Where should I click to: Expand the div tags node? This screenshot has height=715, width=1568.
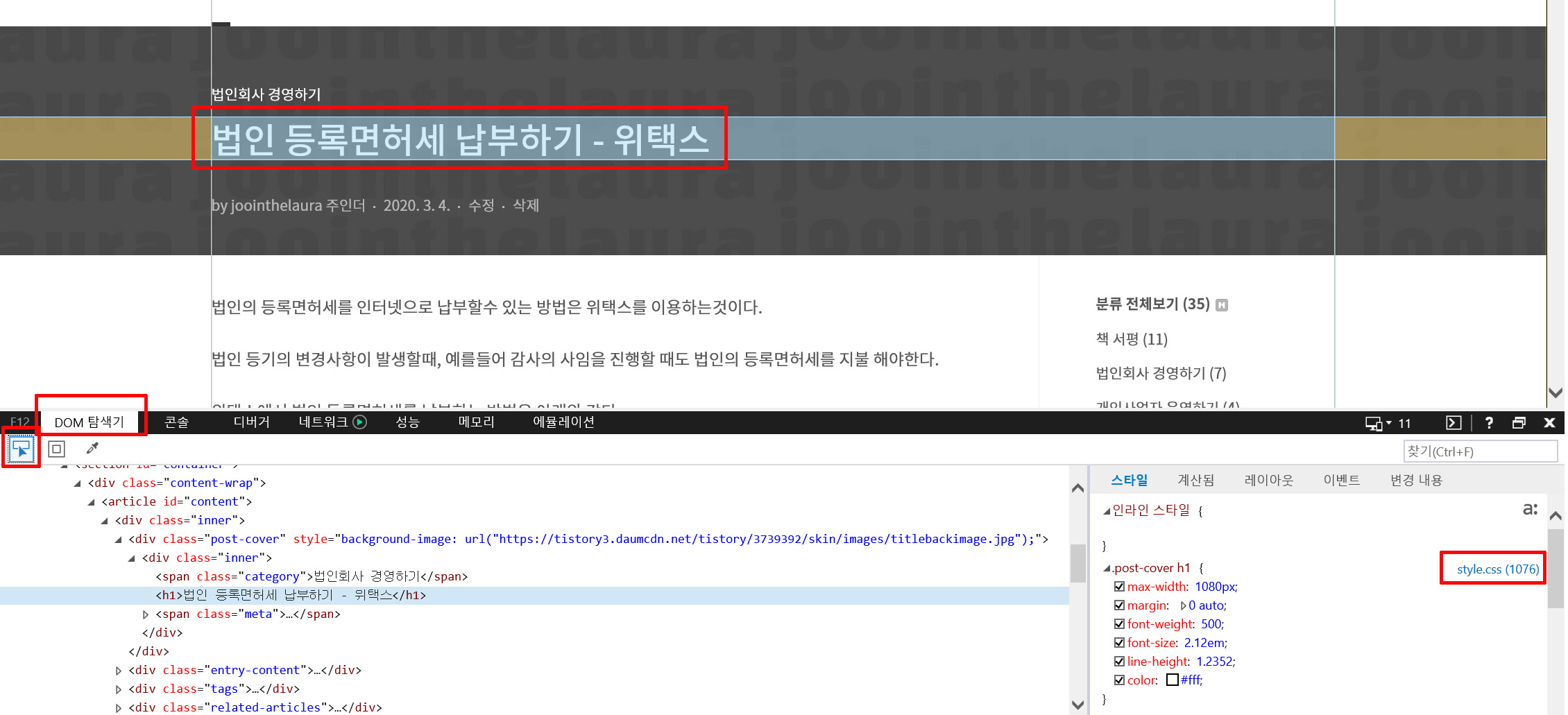[x=118, y=689]
